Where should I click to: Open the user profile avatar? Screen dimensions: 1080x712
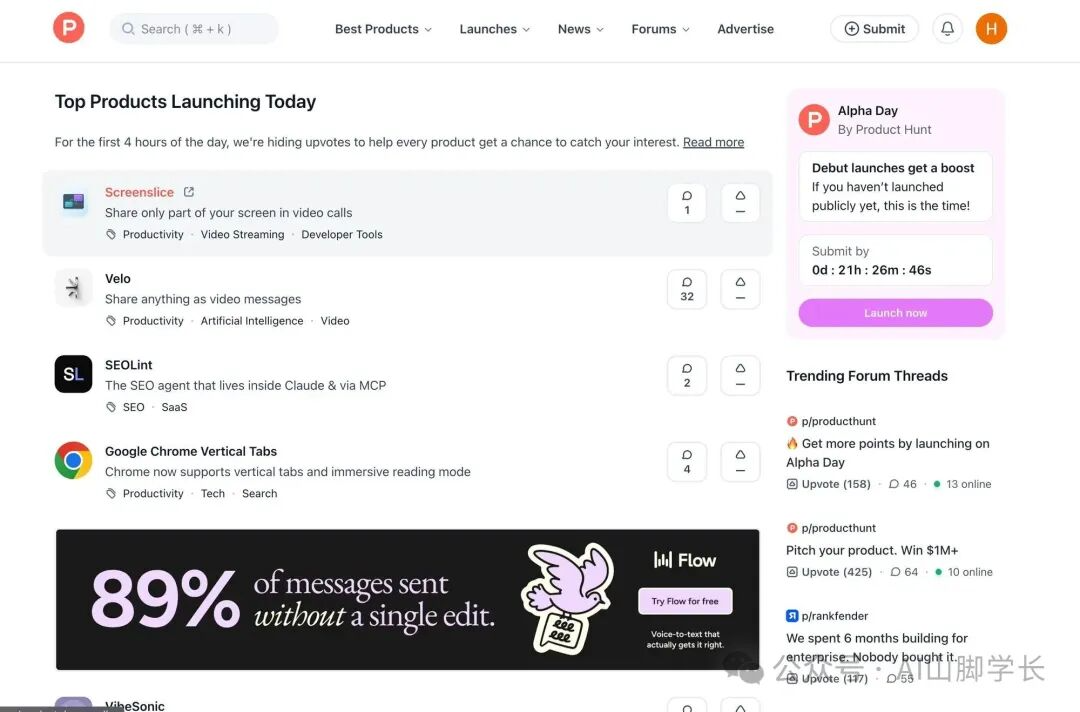[991, 29]
